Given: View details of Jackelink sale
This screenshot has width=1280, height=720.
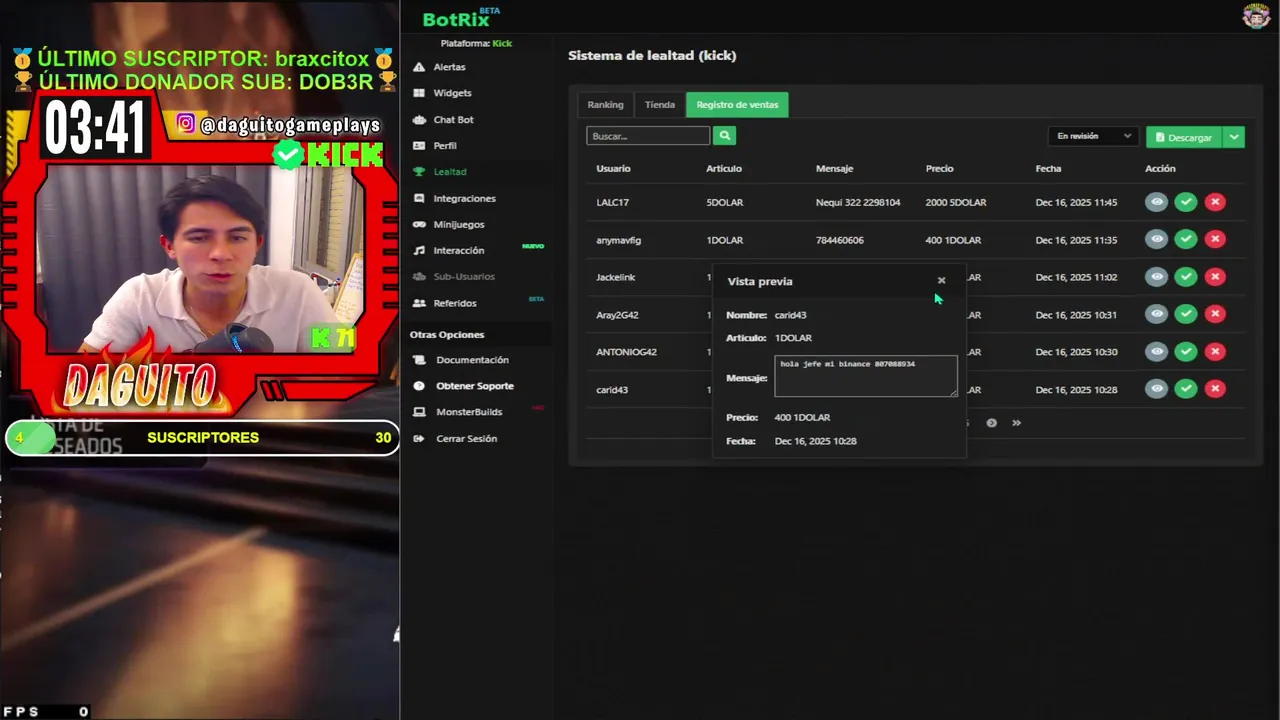Looking at the screenshot, I should (1156, 277).
